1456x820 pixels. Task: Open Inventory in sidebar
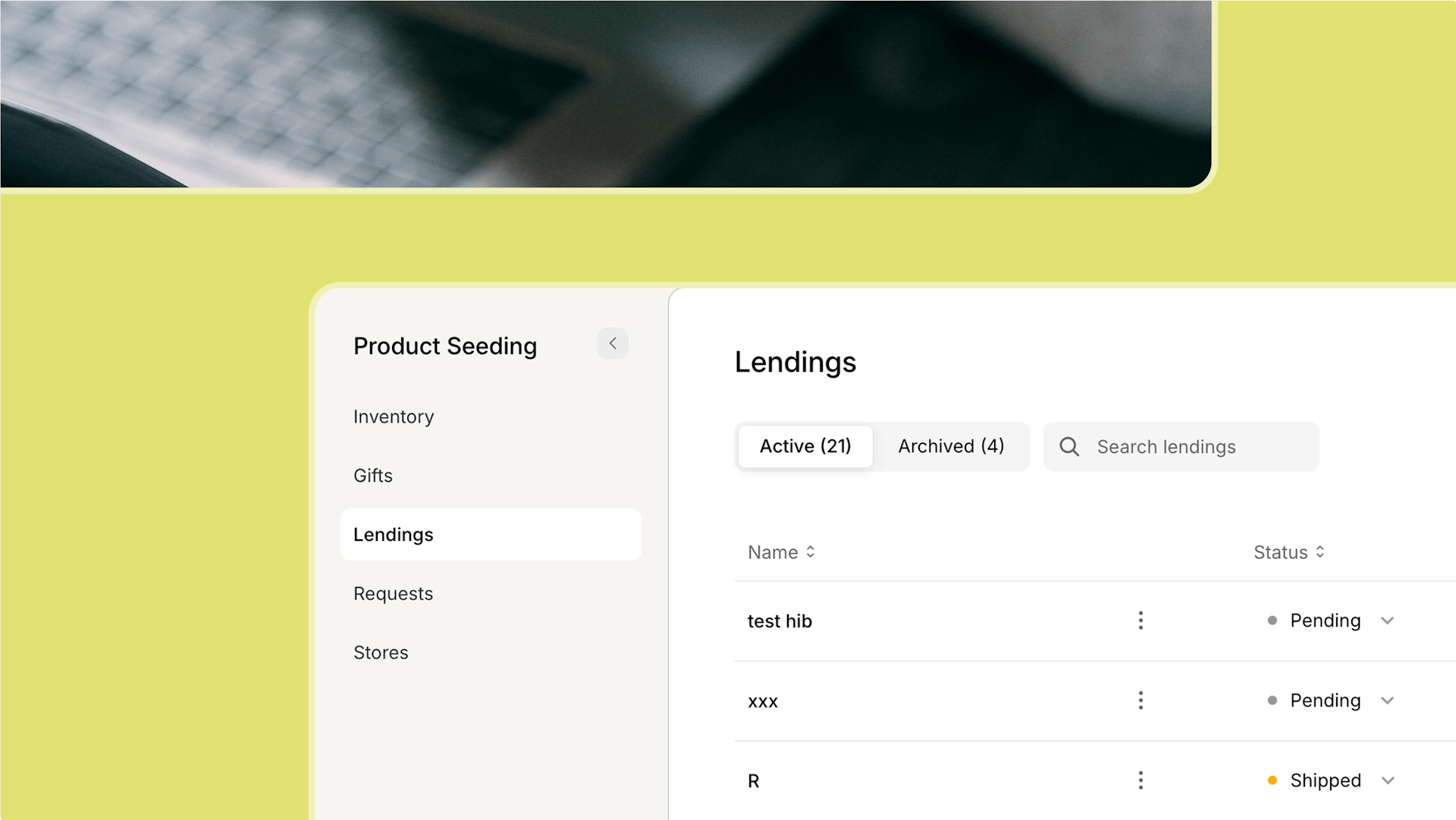394,416
